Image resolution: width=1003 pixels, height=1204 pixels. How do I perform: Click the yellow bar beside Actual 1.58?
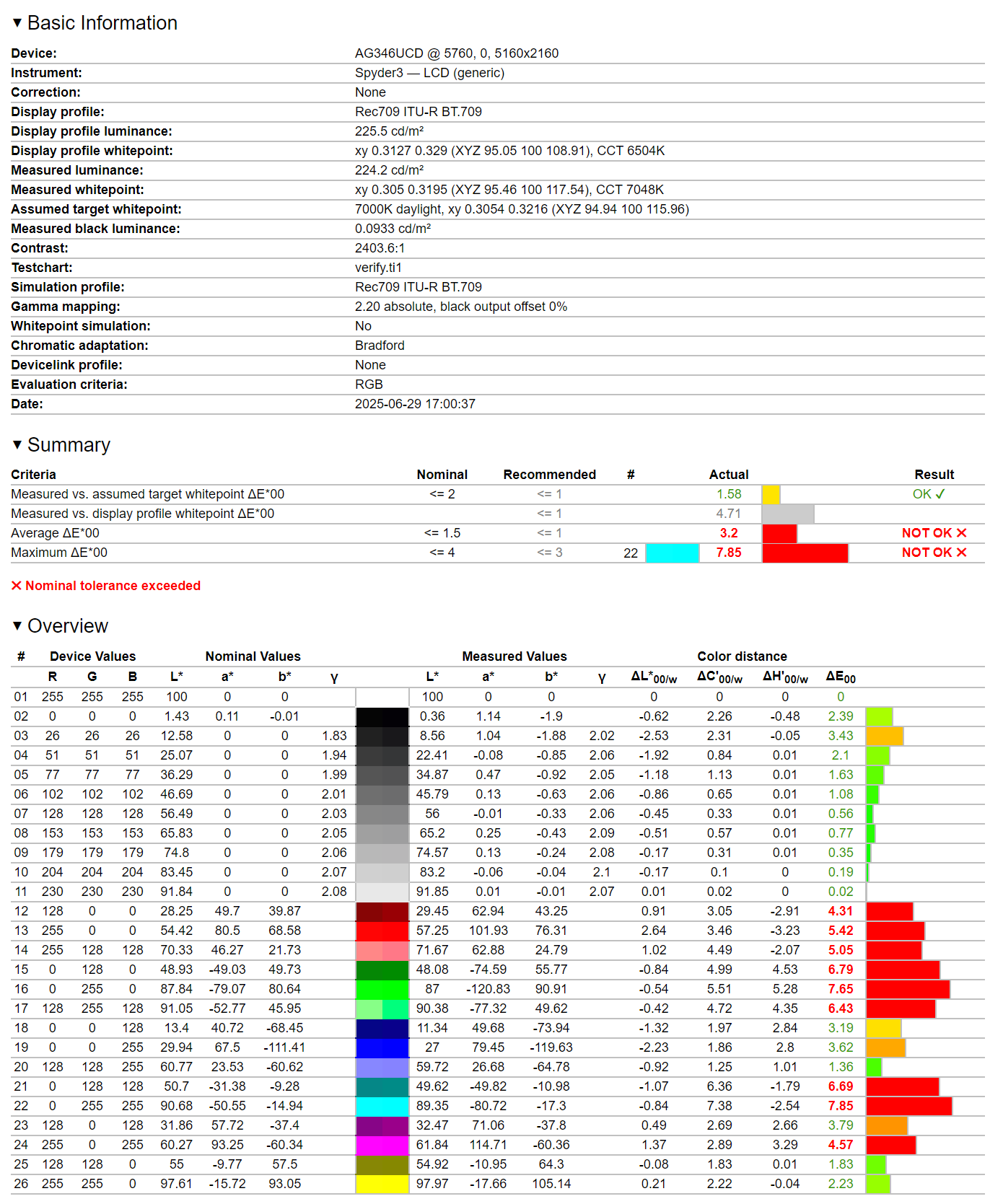pos(771,494)
